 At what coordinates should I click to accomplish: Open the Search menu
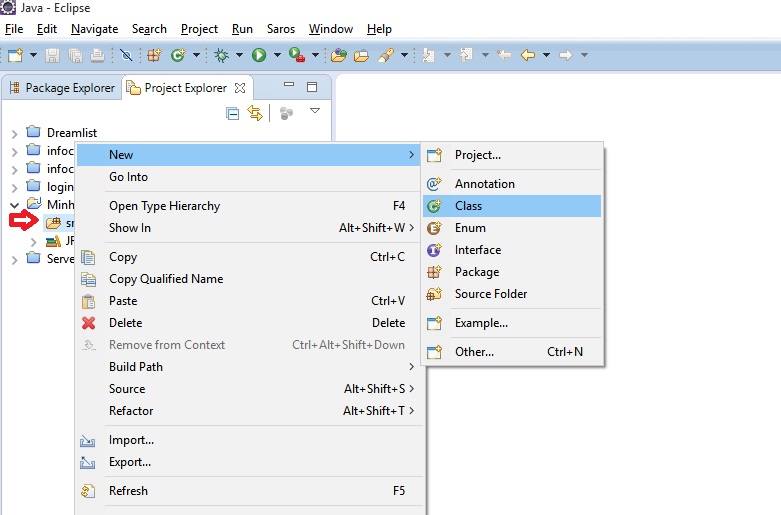click(149, 29)
